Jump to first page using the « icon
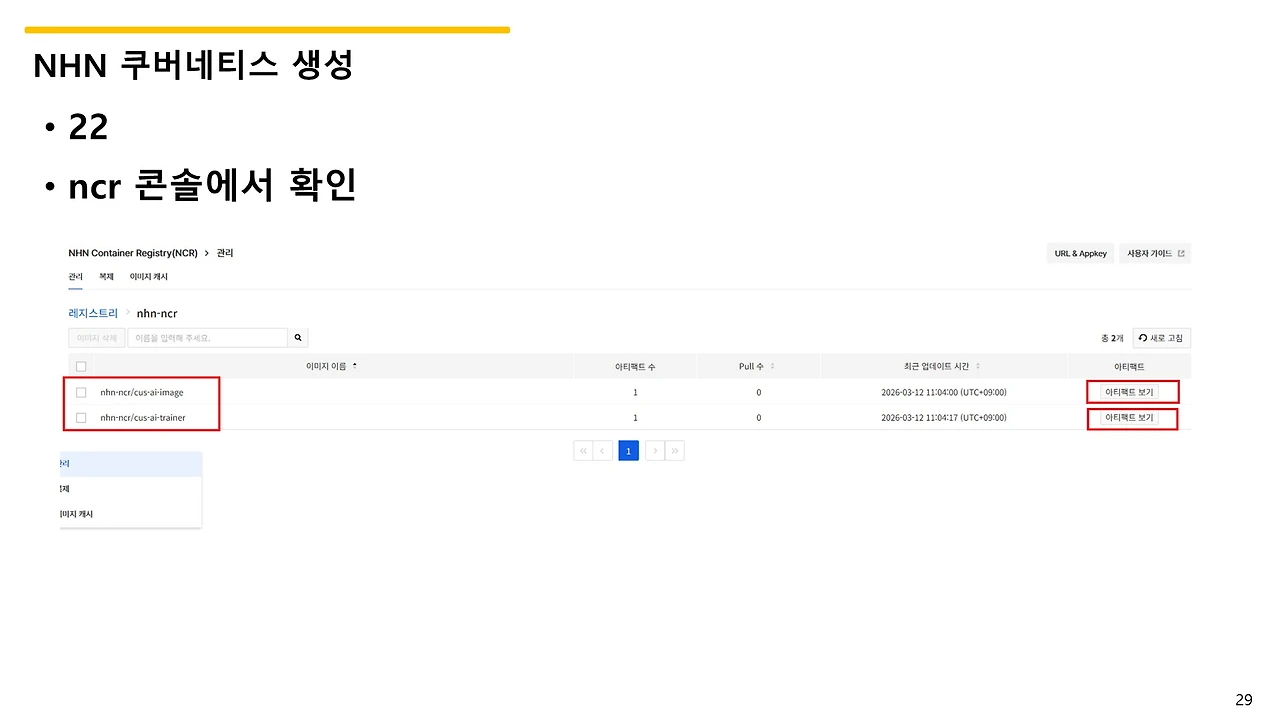Screen dimensions: 1280x720 click(582, 450)
